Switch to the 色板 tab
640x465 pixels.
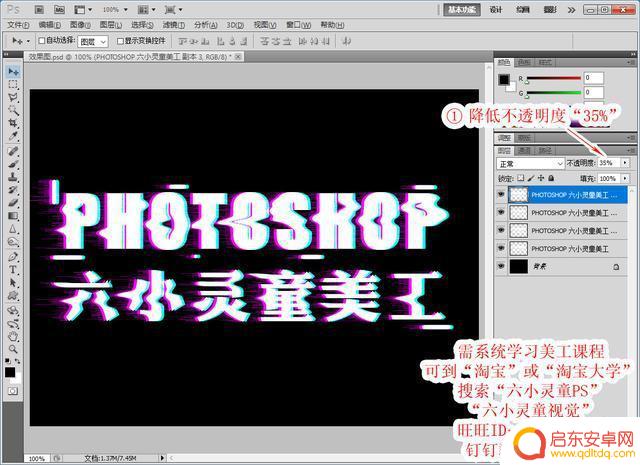524,62
